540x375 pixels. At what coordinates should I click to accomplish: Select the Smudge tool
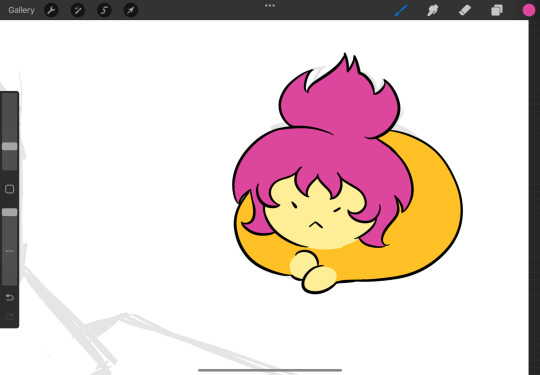pos(433,10)
